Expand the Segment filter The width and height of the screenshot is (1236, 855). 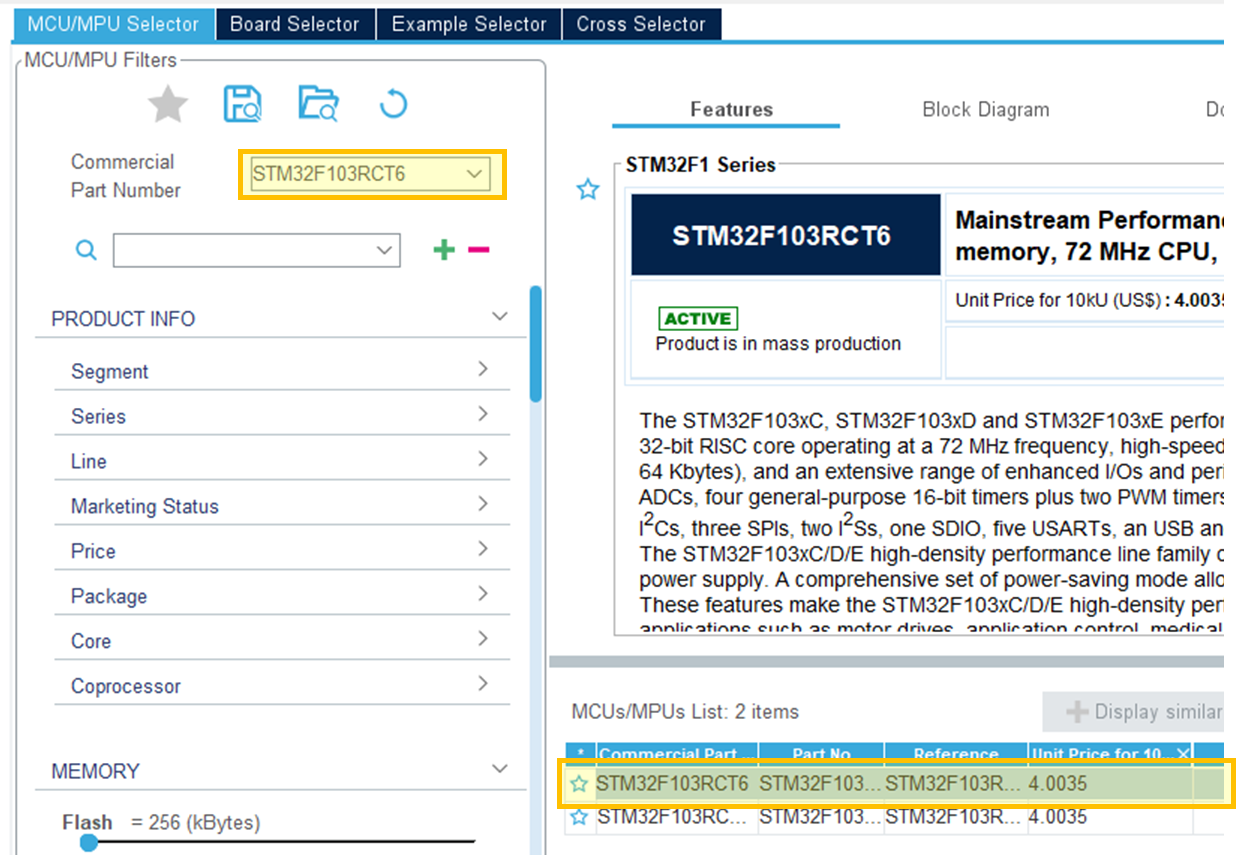(x=483, y=369)
